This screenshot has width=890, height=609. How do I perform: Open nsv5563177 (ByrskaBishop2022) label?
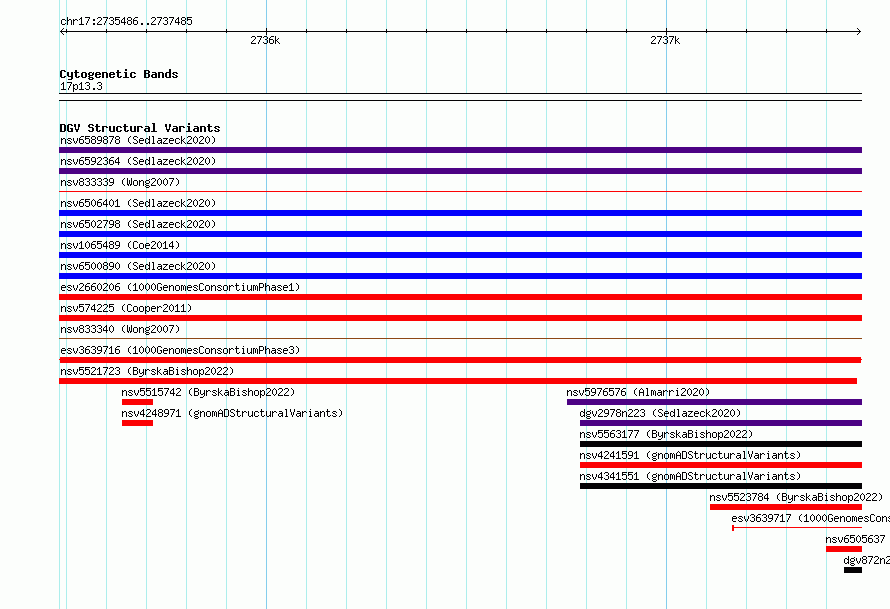point(666,434)
